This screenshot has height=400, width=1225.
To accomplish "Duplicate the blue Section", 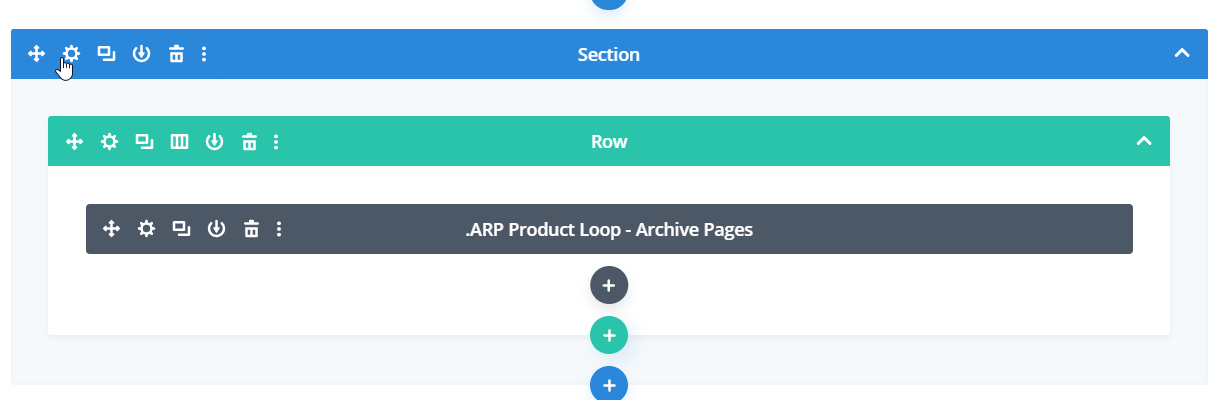I will point(106,54).
